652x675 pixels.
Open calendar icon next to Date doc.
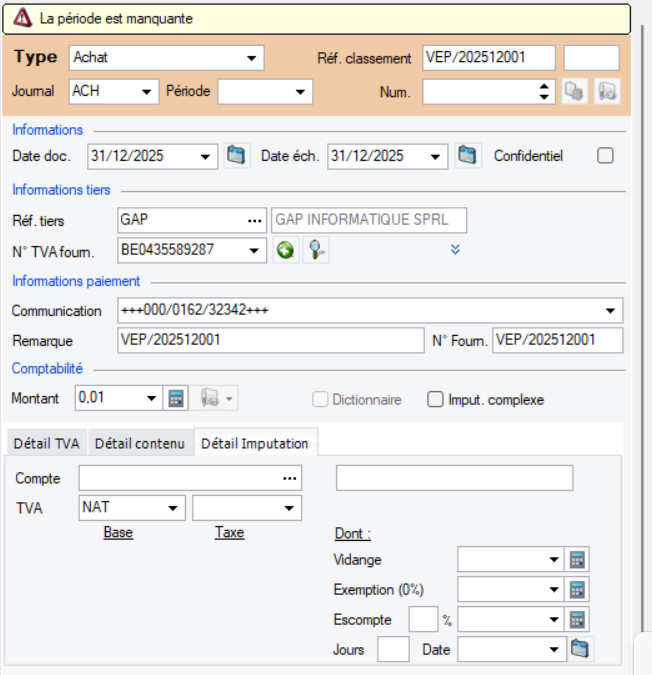236,155
